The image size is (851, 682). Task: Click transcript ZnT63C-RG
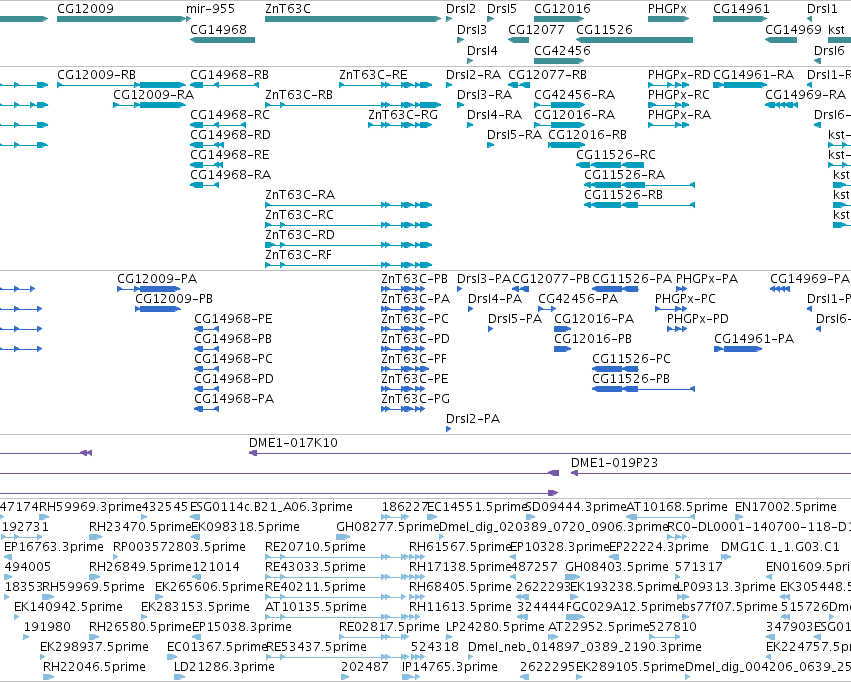tap(403, 114)
